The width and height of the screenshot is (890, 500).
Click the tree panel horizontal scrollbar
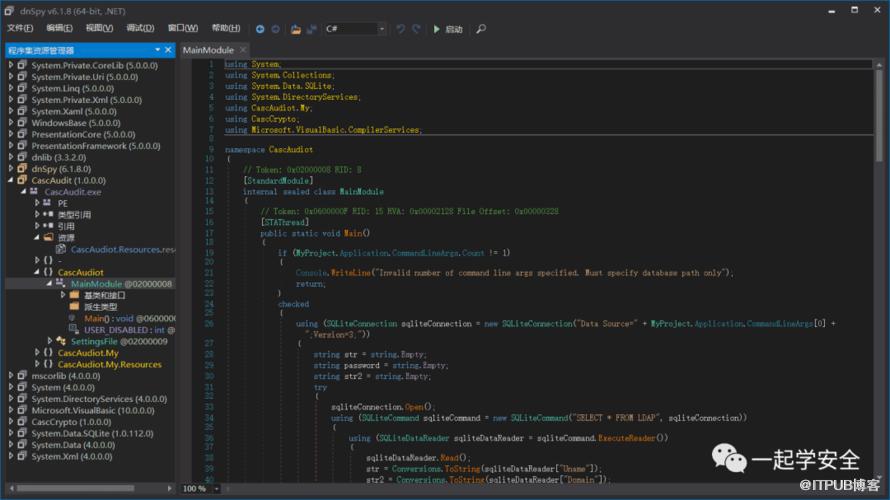[x=75, y=488]
